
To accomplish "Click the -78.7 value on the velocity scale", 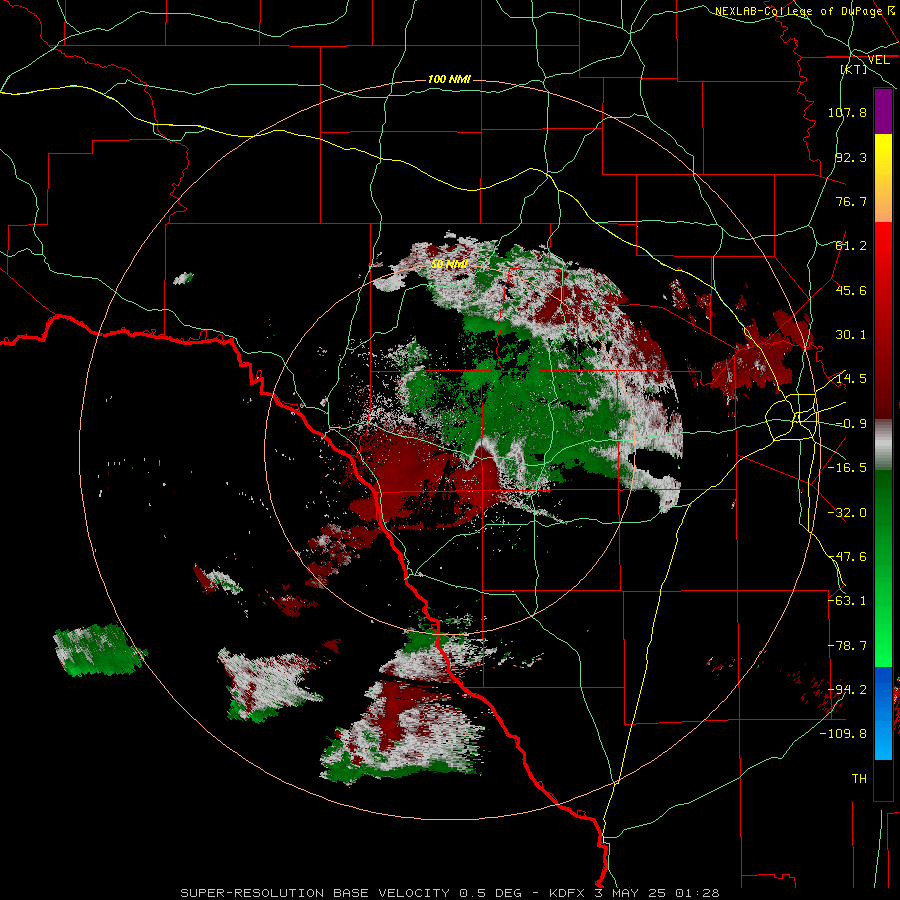I will tap(847, 646).
